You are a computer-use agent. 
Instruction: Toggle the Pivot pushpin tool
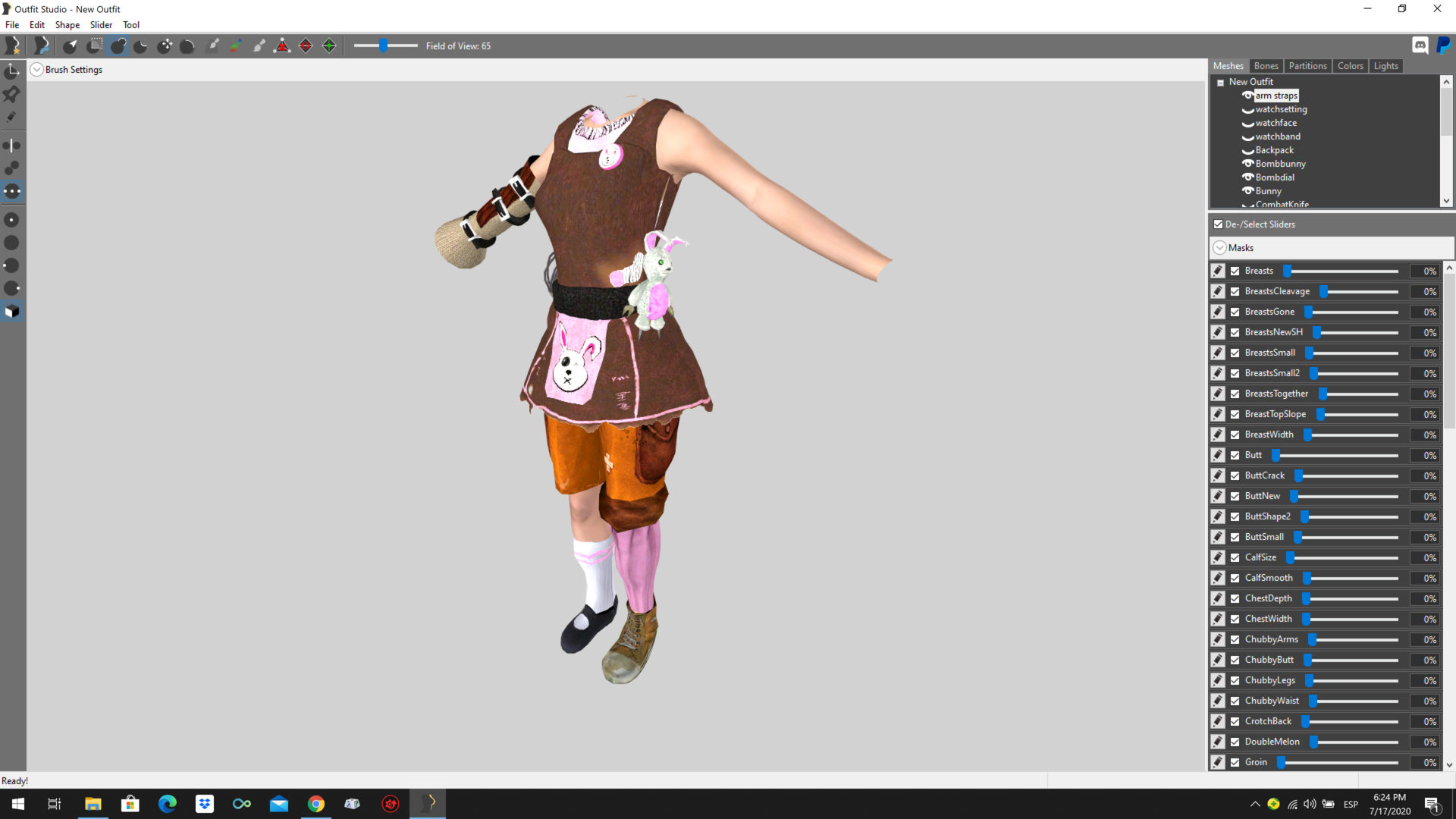tap(12, 94)
